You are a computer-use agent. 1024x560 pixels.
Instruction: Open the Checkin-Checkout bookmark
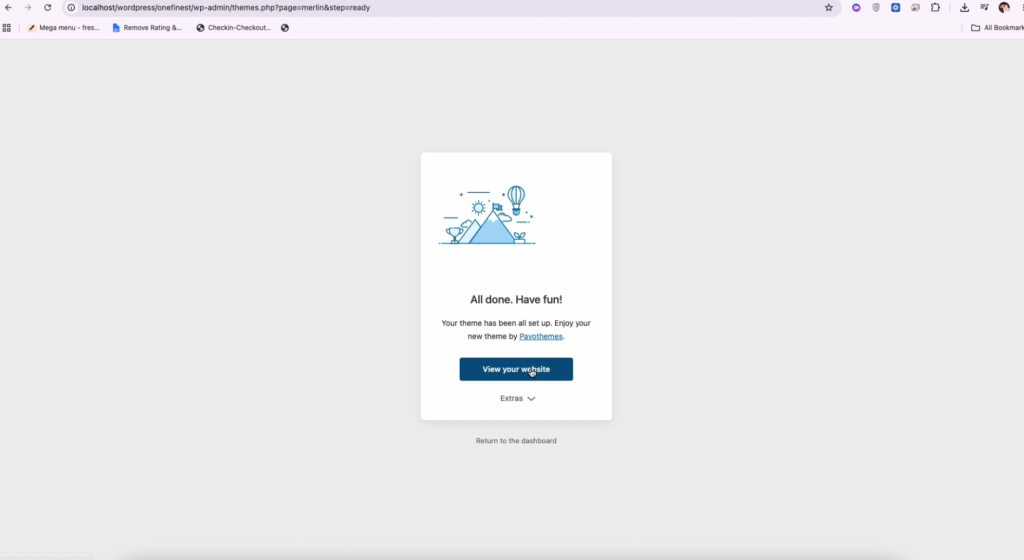point(234,28)
